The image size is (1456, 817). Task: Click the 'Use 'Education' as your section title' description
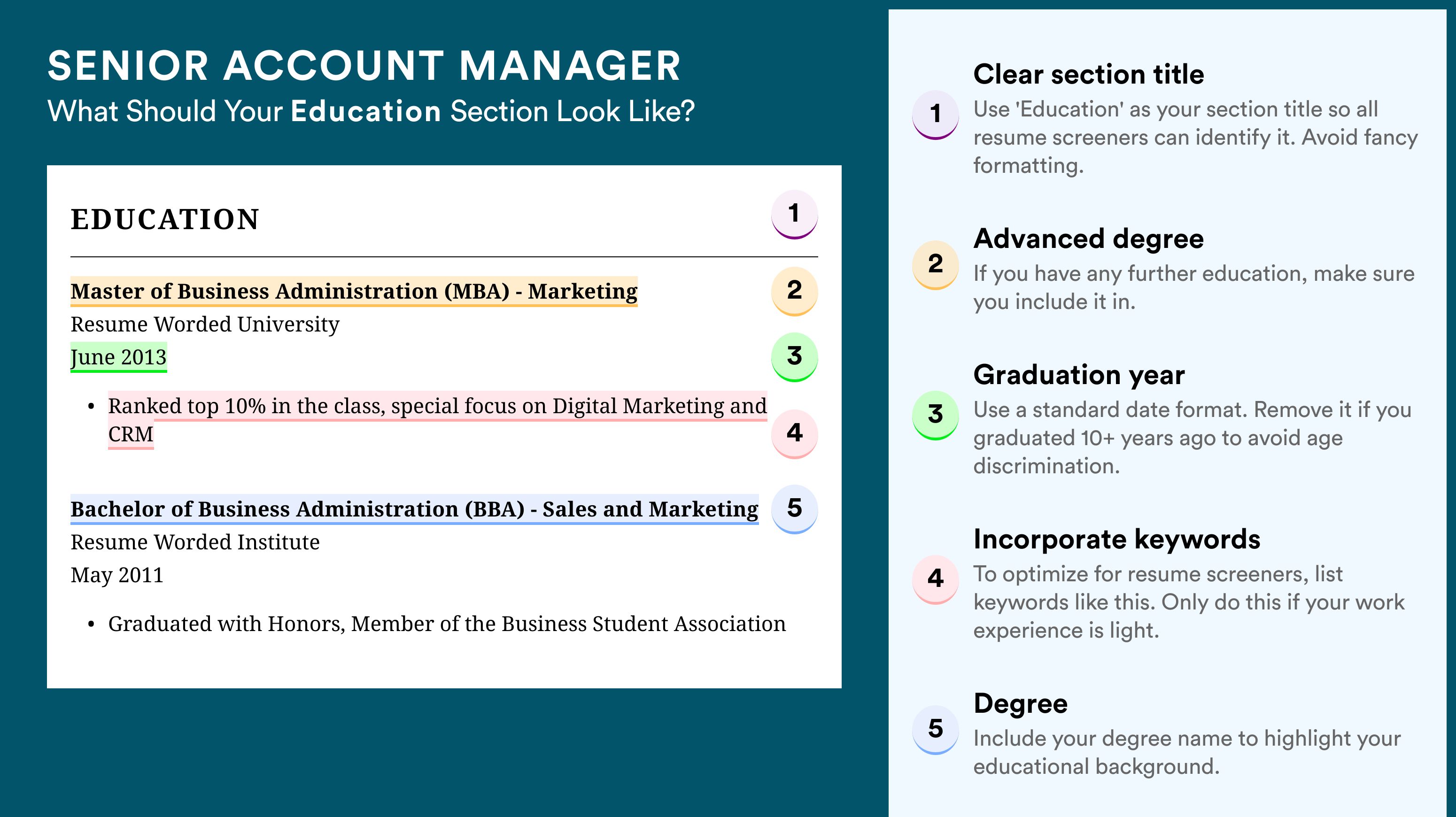1195,137
